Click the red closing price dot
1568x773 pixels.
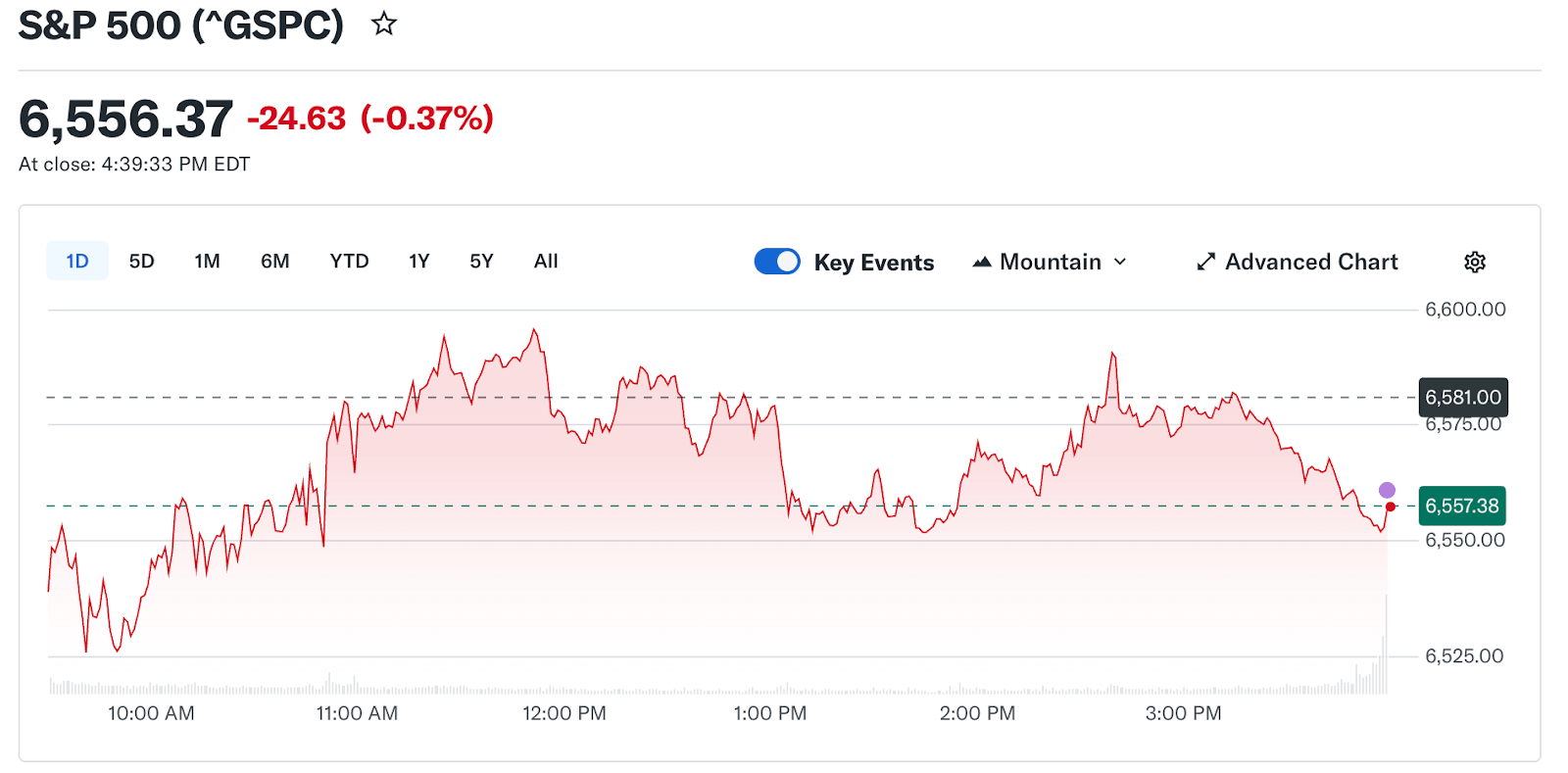[1391, 507]
